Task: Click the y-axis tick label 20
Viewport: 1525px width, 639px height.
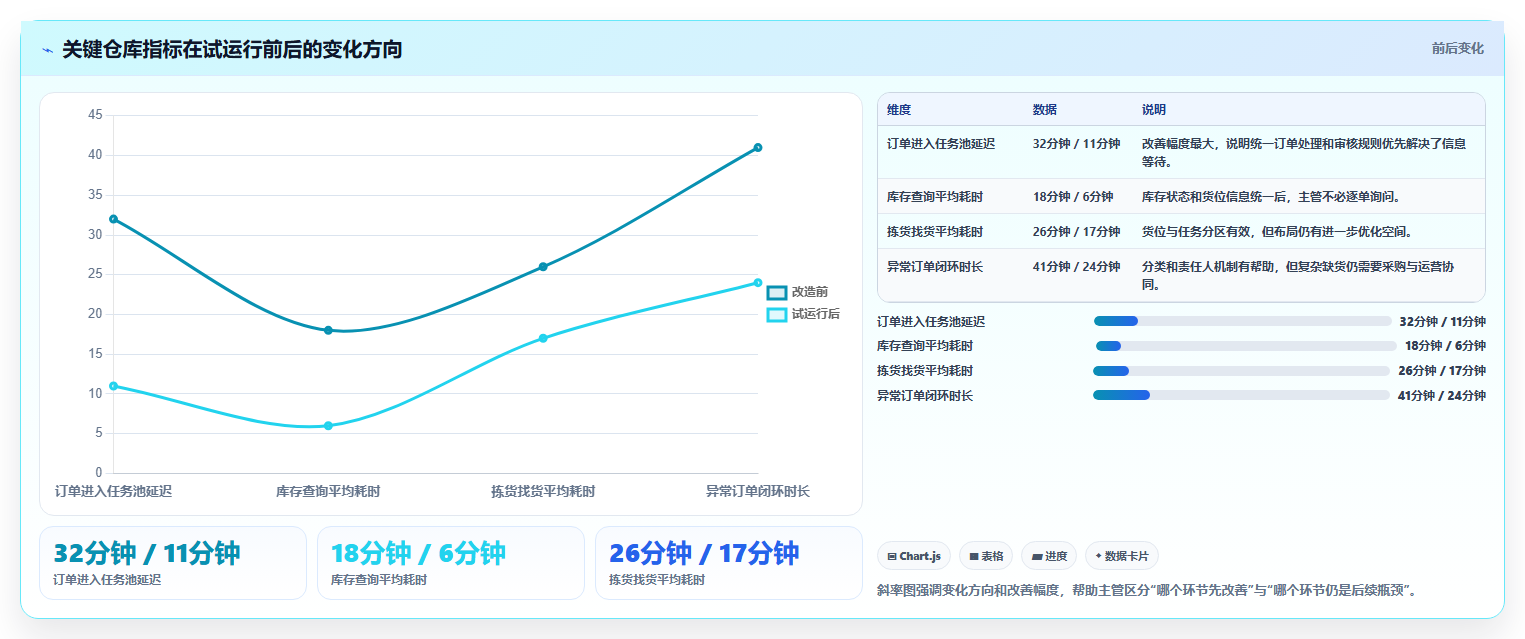Action: (95, 314)
